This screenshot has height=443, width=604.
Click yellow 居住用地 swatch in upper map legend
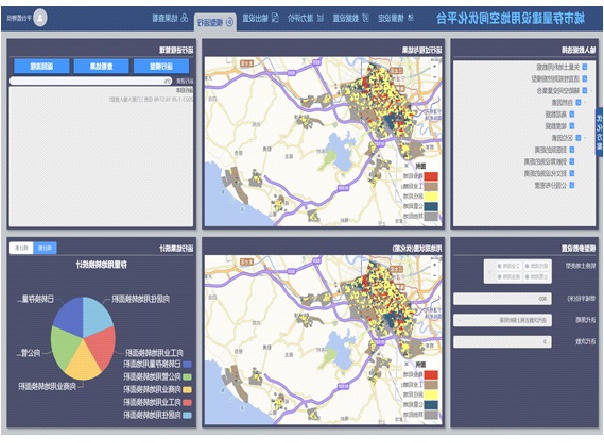[431, 196]
